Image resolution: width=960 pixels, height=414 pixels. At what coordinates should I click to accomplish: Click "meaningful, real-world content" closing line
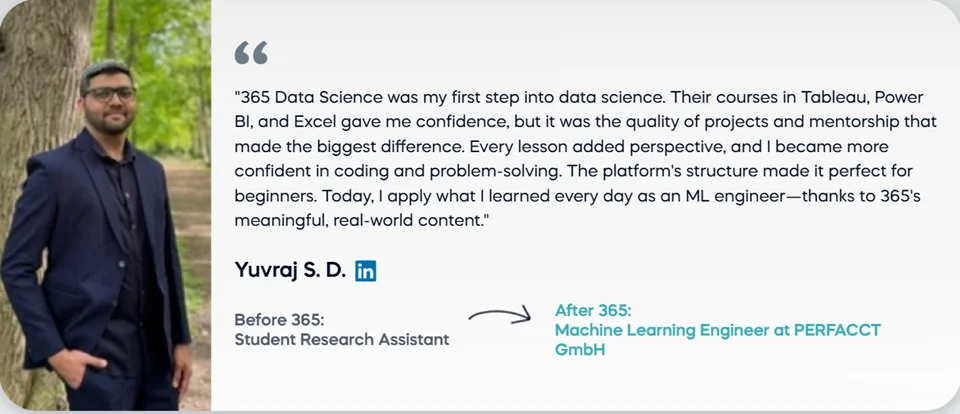(358, 220)
